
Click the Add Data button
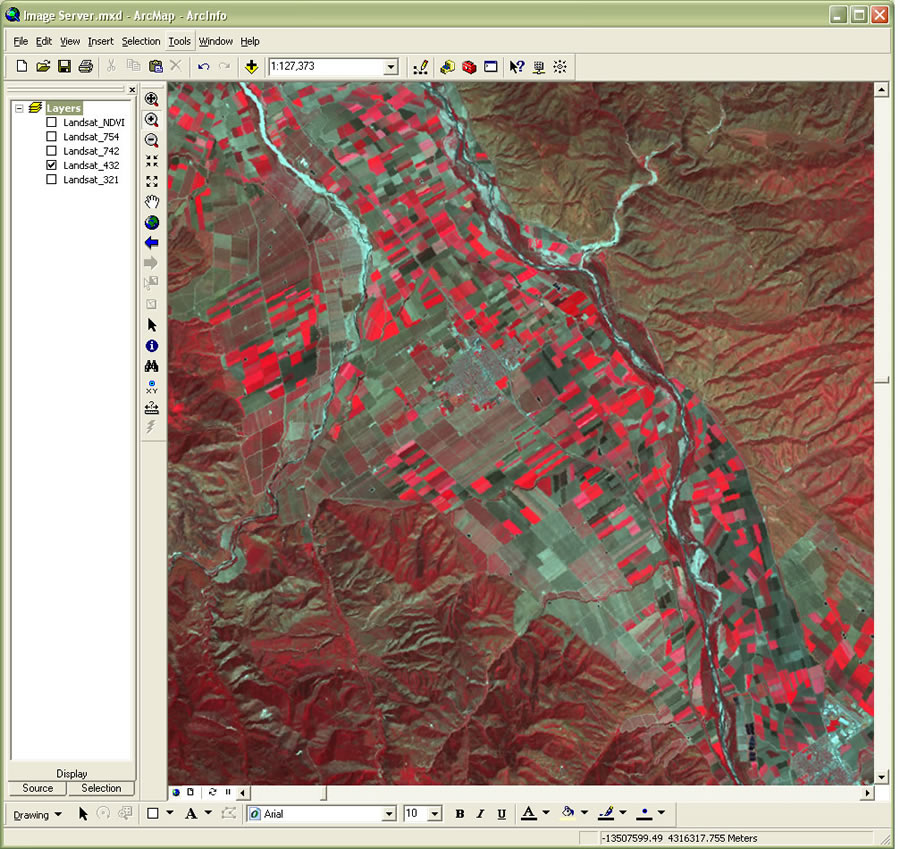tap(251, 67)
